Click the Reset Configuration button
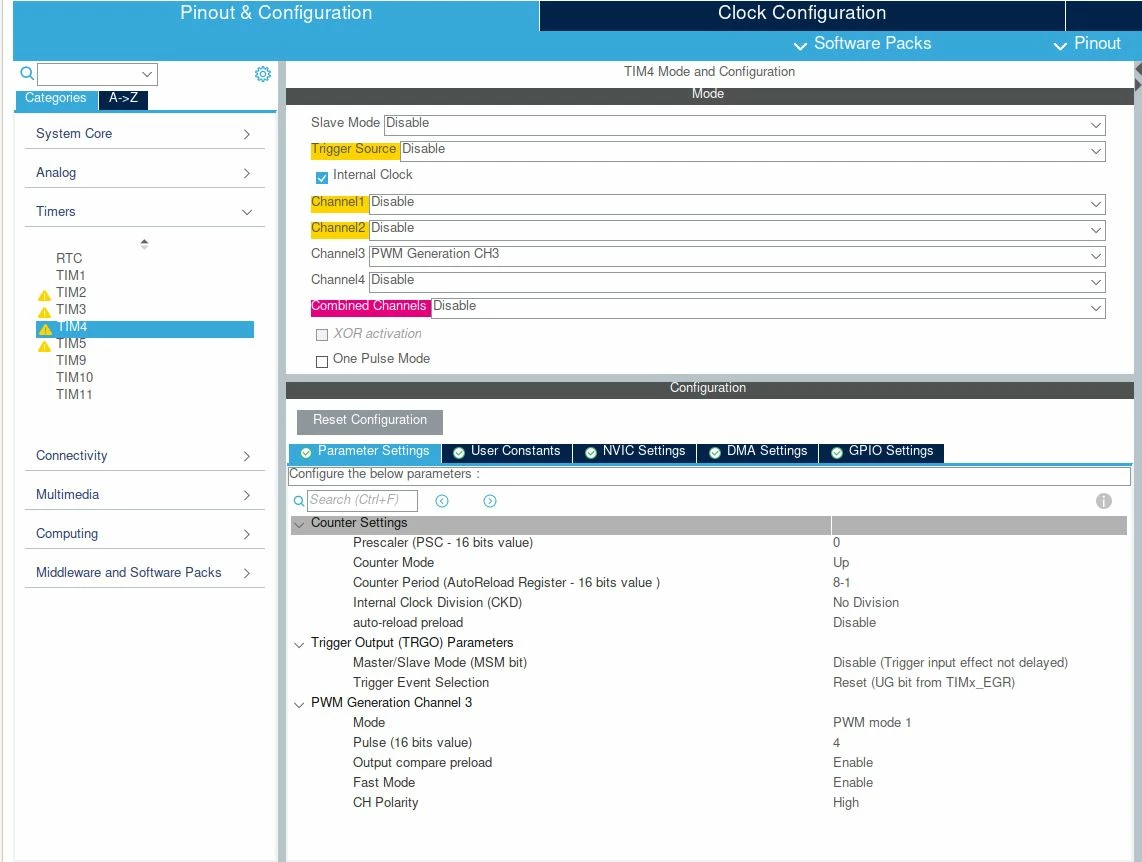1142x862 pixels. (x=370, y=421)
